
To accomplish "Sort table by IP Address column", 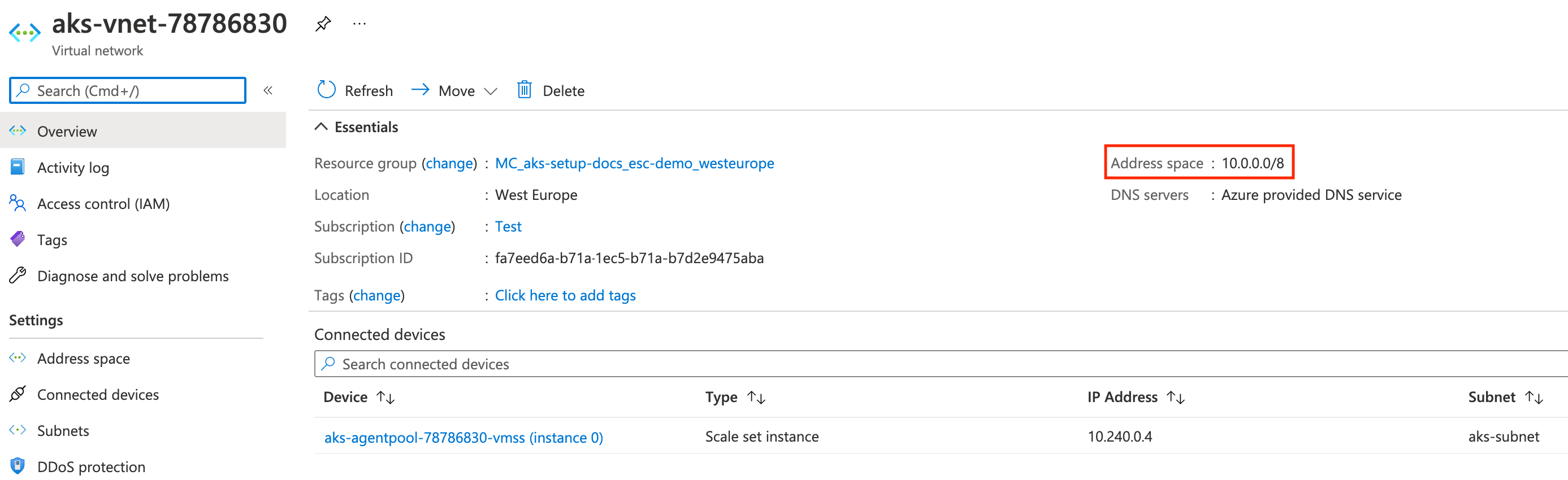I will click(1175, 397).
